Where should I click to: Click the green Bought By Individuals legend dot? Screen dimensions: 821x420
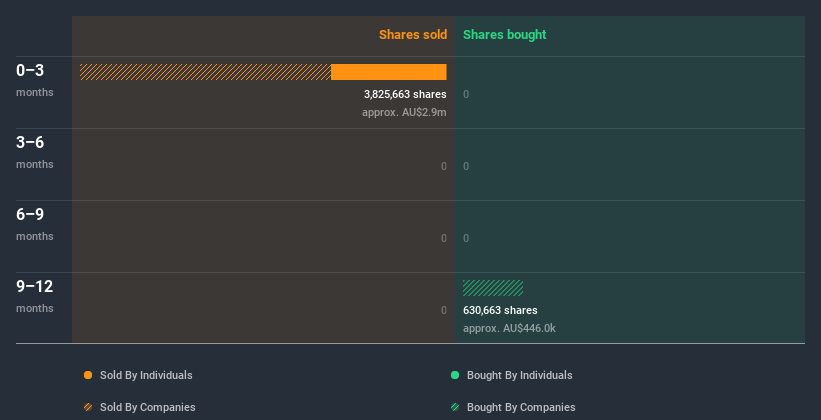(x=455, y=375)
